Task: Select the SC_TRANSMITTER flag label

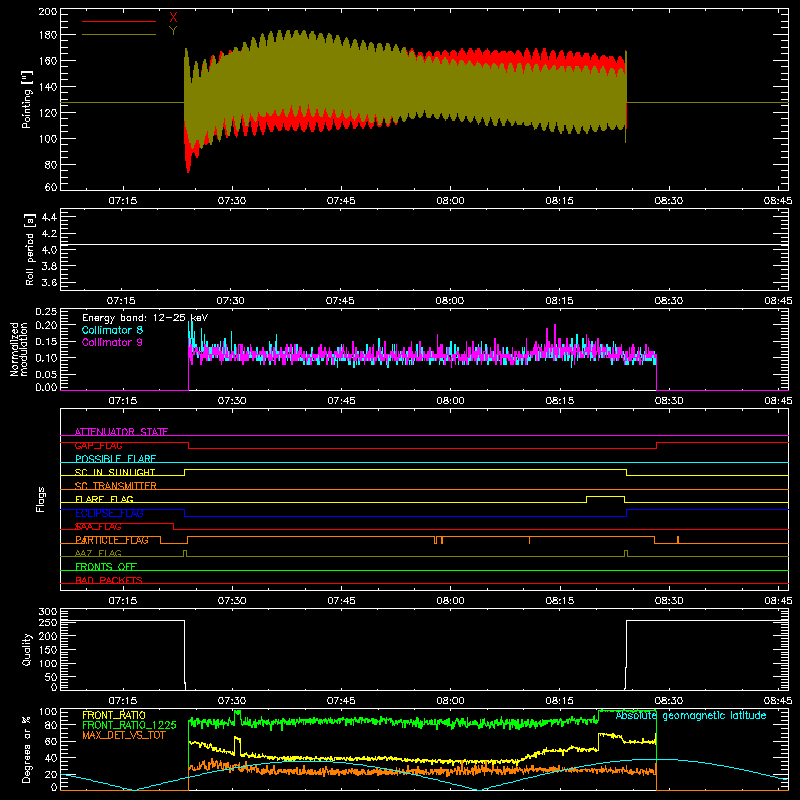Action: click(115, 485)
